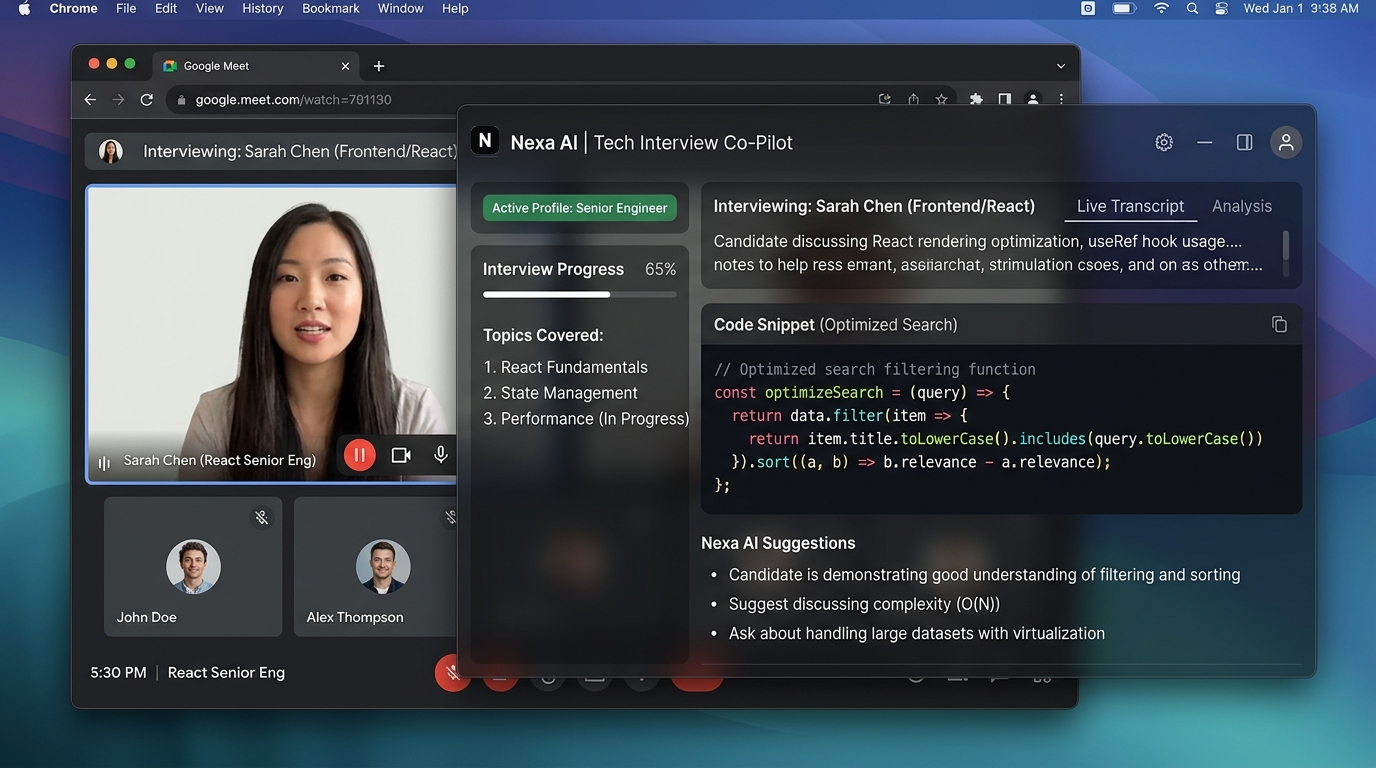Image resolution: width=1376 pixels, height=768 pixels.
Task: Click the Active Profile: Senior Engineer badge
Action: point(580,208)
